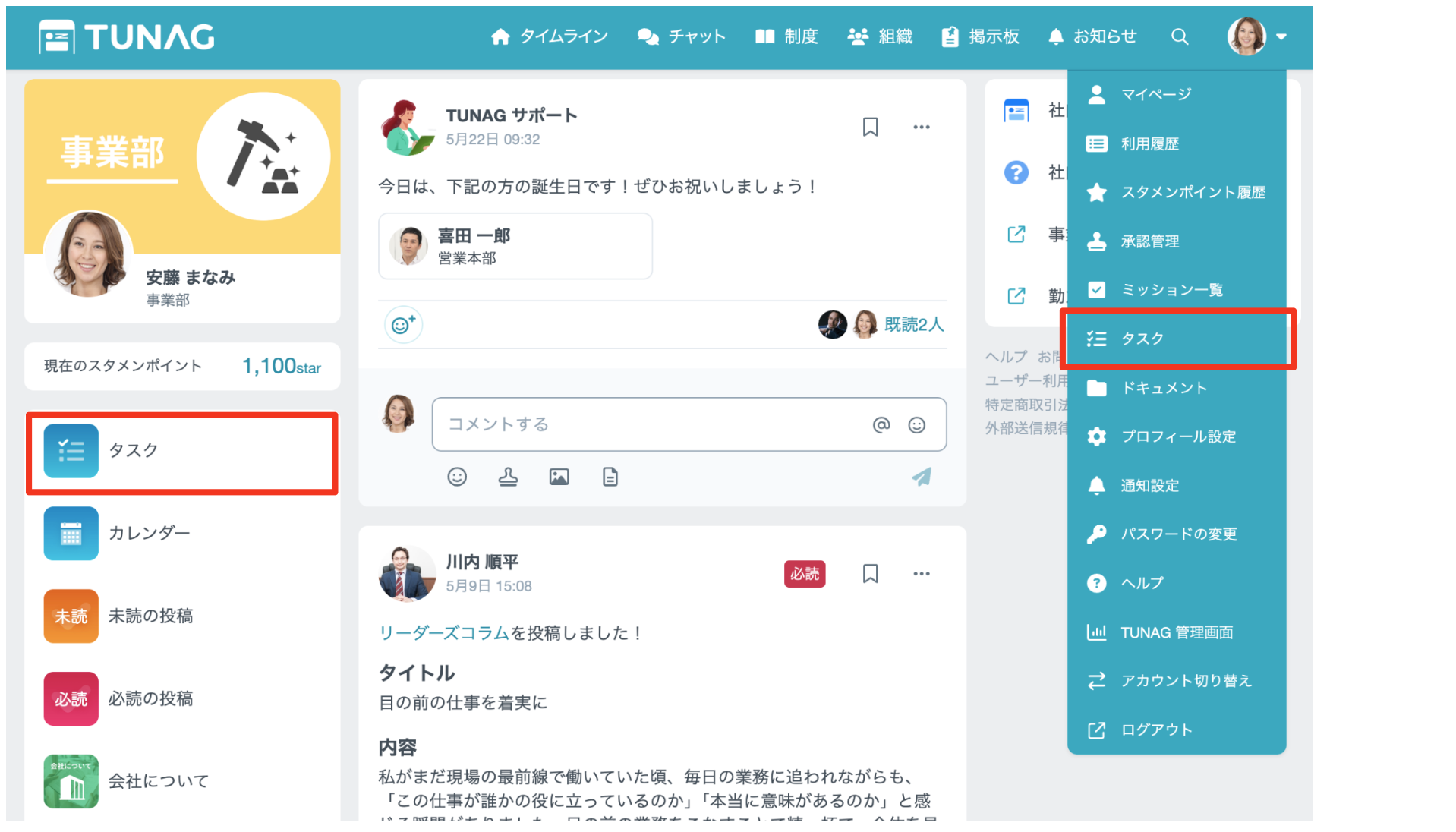Viewport: 1456px width, 832px height.
Task: Focus the コメントする input field
Action: coord(653,424)
